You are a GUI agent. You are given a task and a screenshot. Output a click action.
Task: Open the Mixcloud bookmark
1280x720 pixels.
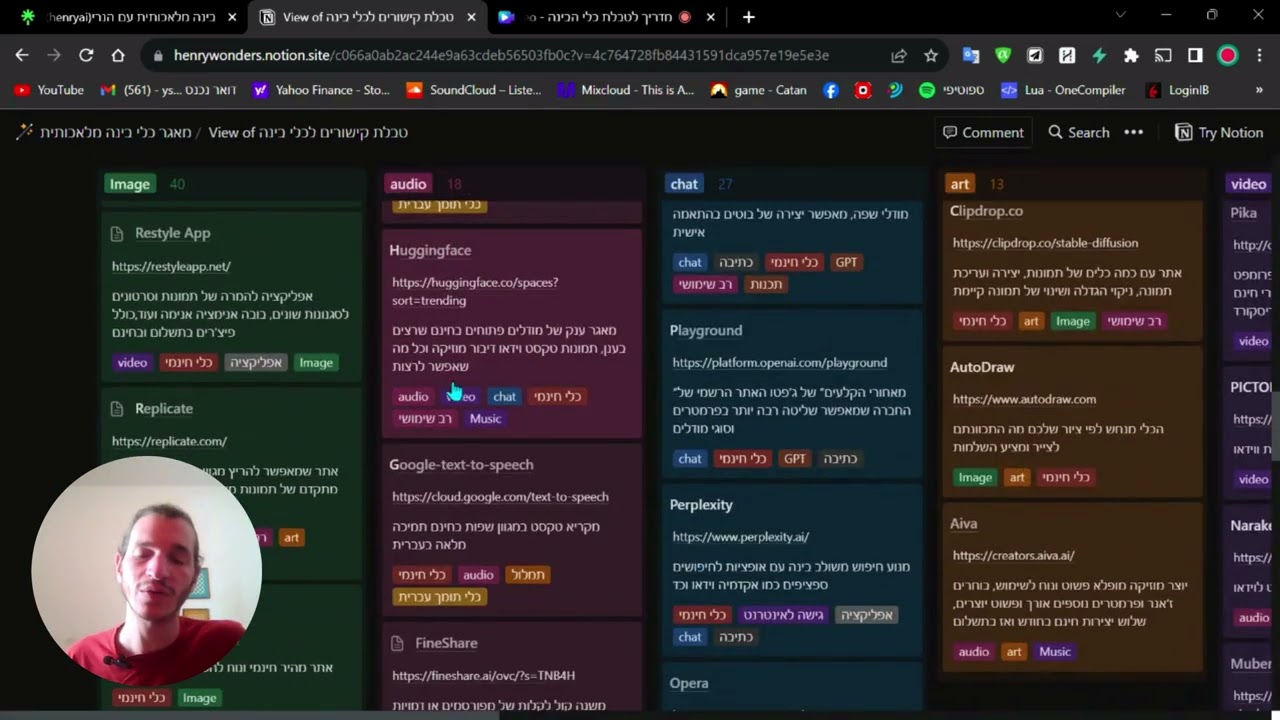tap(625, 90)
